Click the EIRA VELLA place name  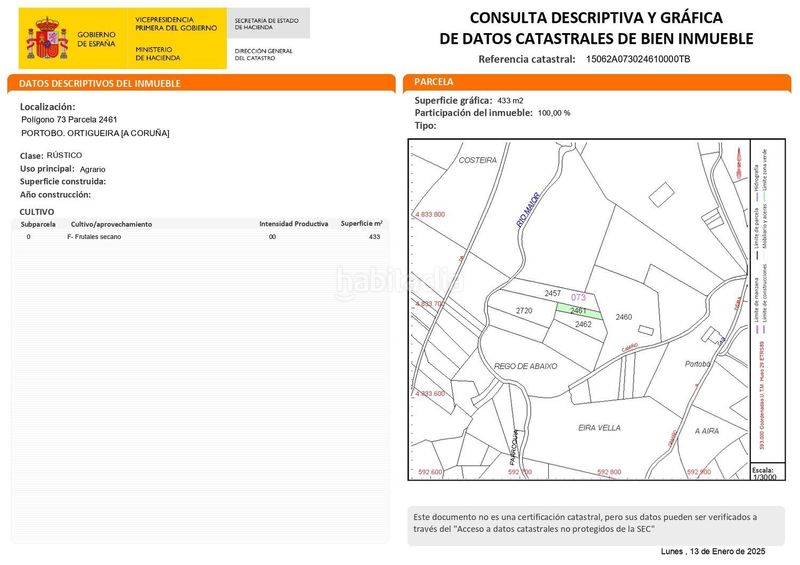pos(599,428)
